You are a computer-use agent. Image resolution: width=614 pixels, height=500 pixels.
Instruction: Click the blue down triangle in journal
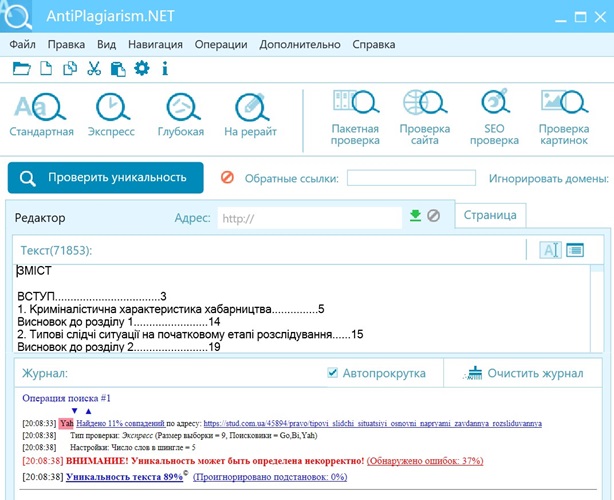tap(74, 411)
